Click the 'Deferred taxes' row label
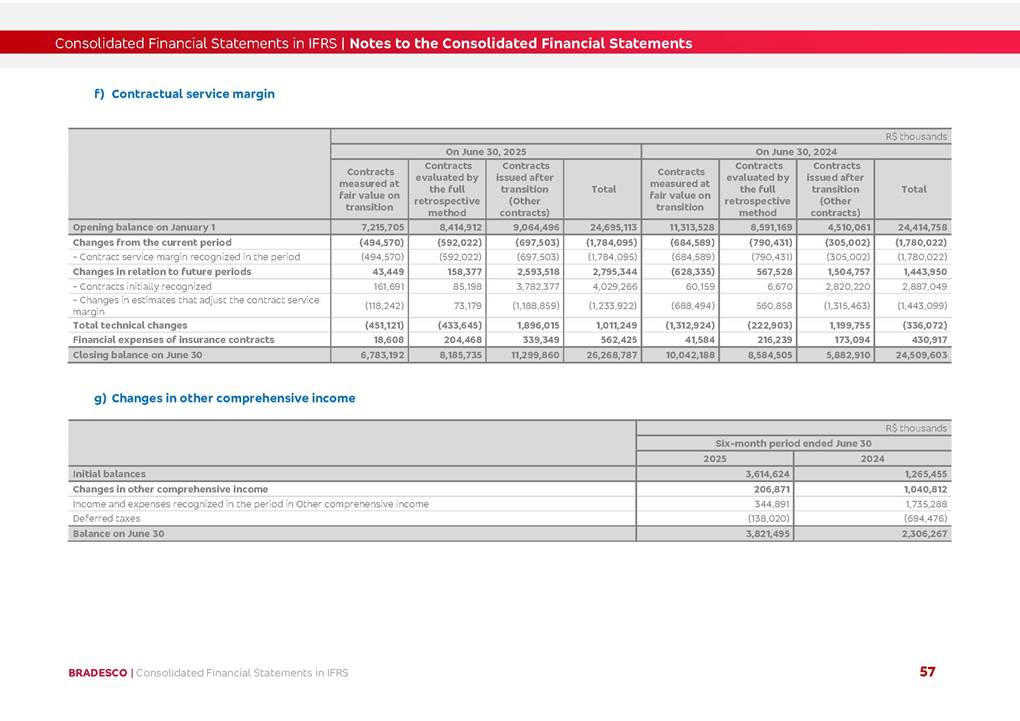Image resolution: width=1020 pixels, height=721 pixels. tap(106, 519)
